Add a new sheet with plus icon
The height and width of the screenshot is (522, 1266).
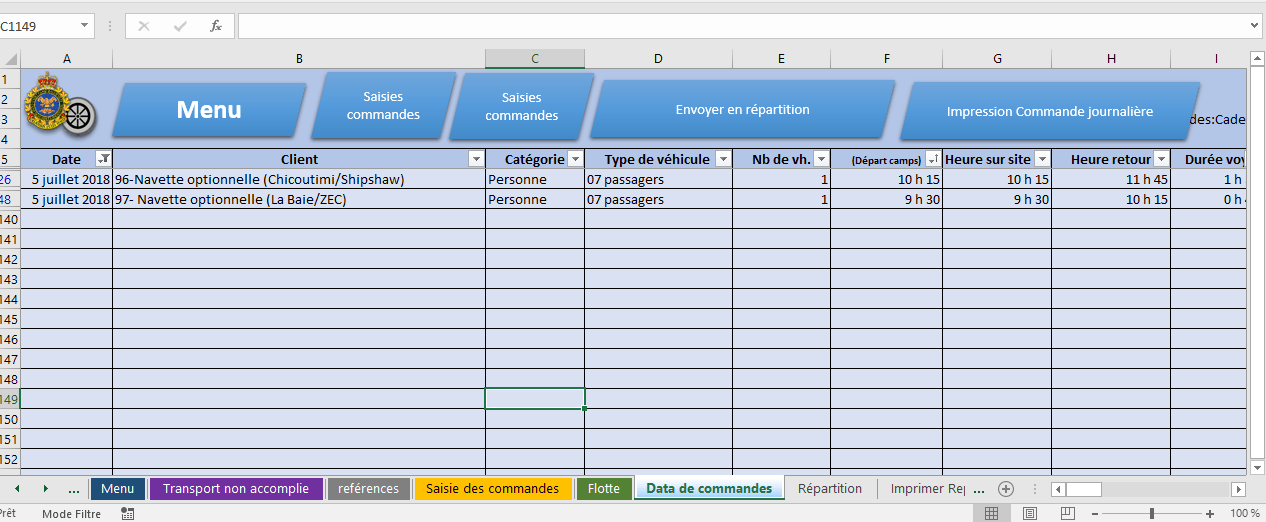pos(1006,489)
